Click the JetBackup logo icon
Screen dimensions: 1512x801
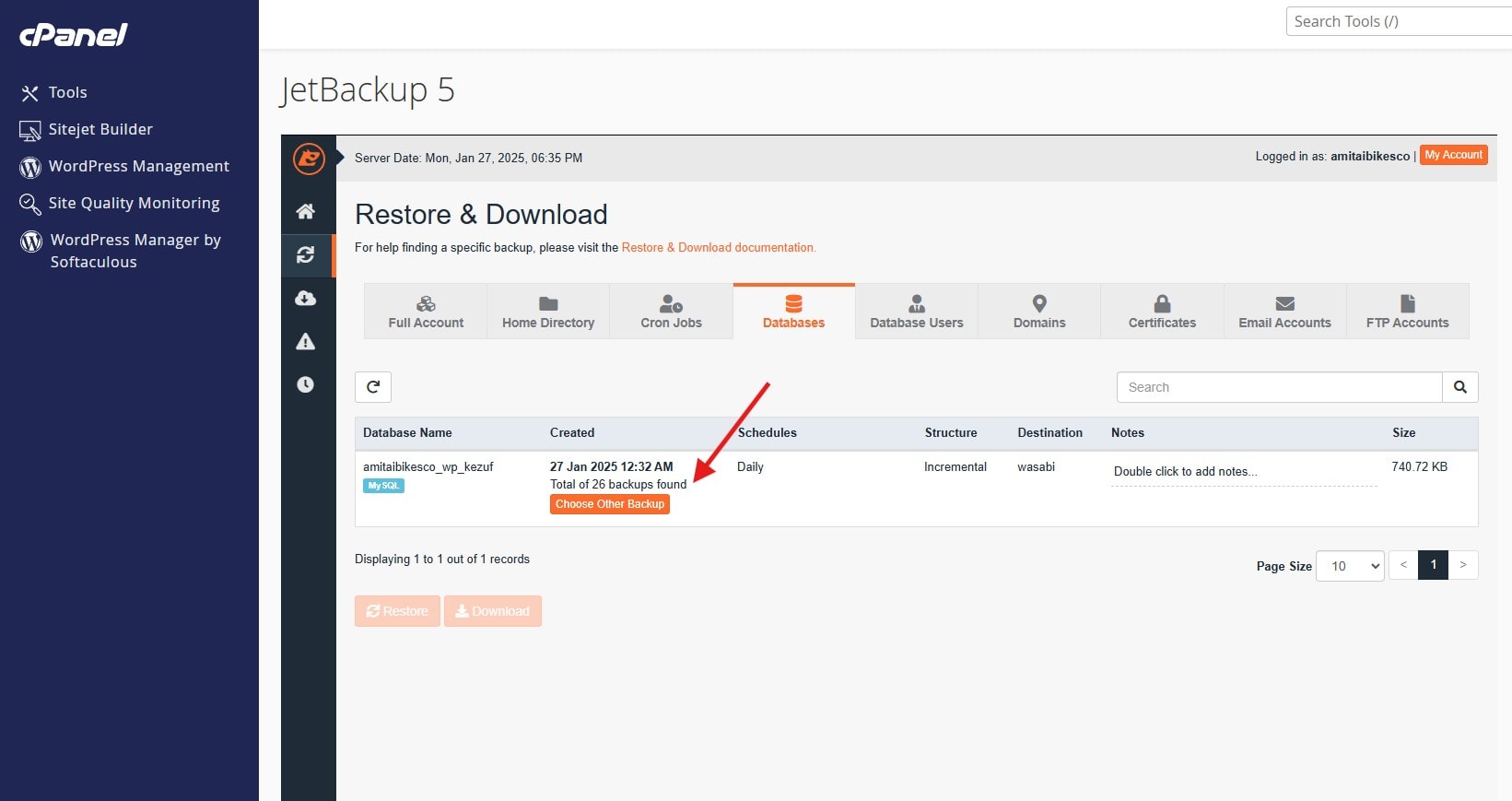pyautogui.click(x=309, y=159)
